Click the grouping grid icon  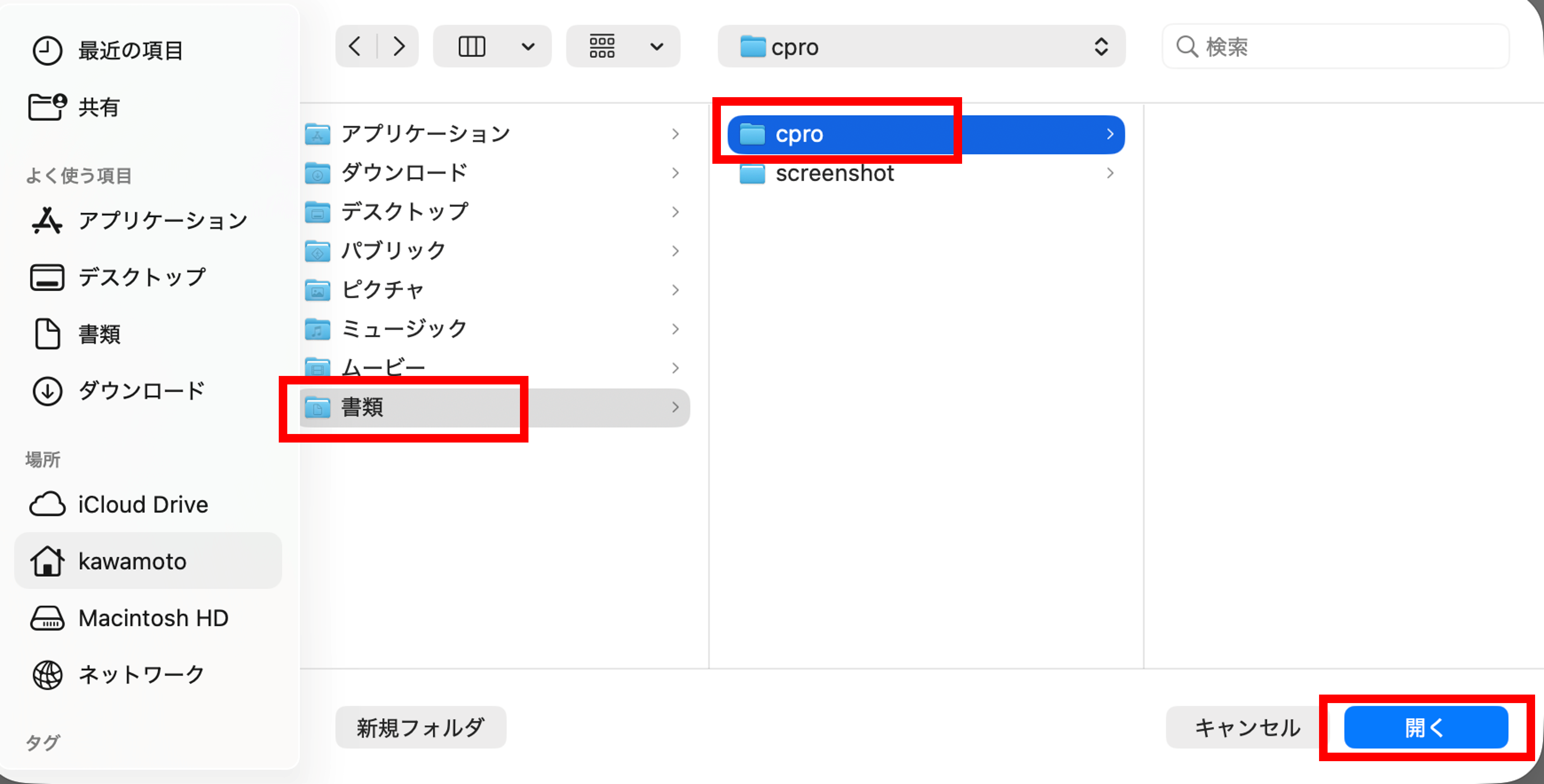pos(602,46)
